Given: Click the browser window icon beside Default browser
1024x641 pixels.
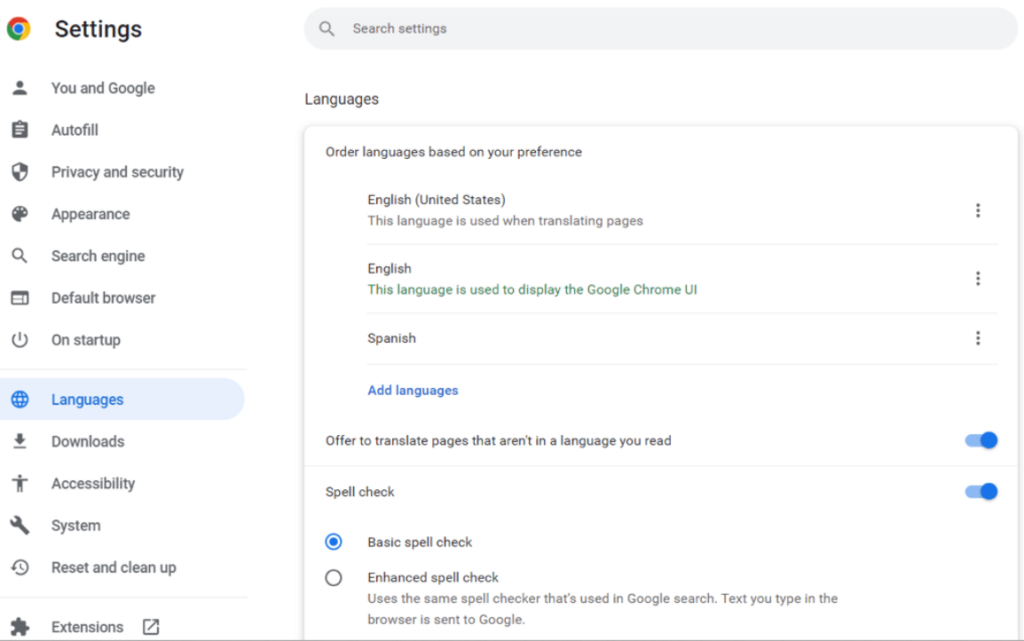Looking at the screenshot, I should tap(20, 298).
